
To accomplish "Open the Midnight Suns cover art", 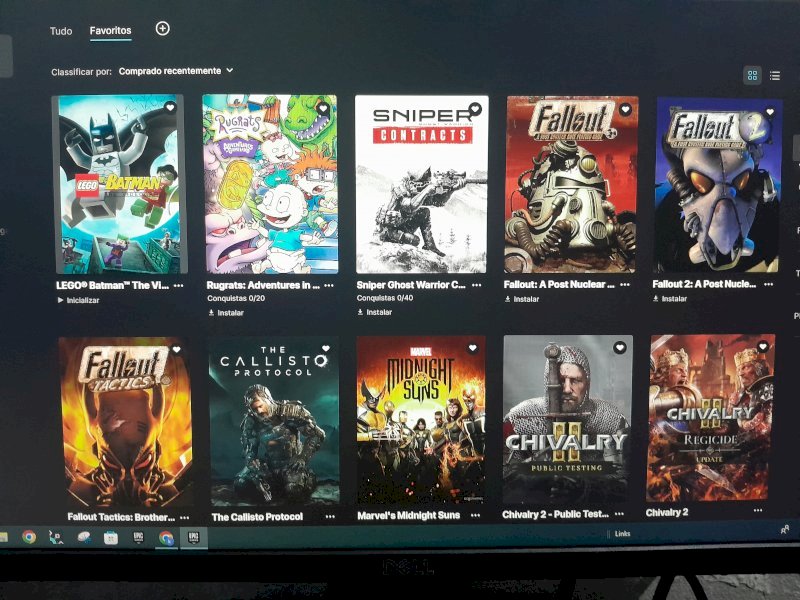I will [421, 420].
